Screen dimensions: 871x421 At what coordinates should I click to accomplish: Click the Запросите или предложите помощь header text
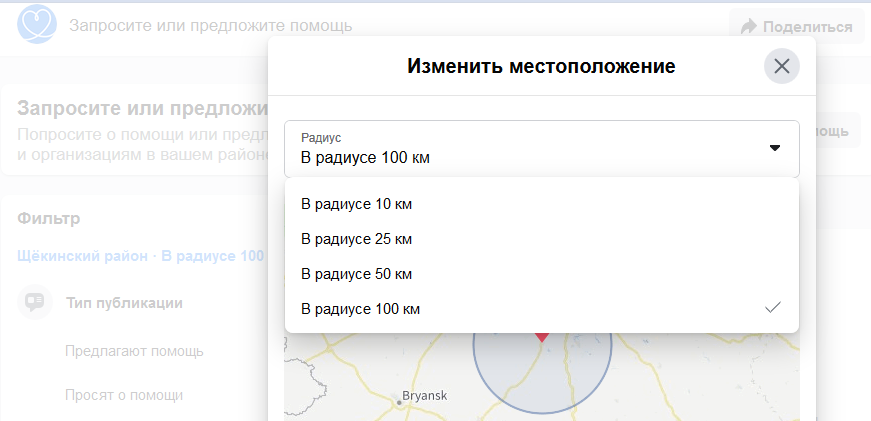[211, 26]
